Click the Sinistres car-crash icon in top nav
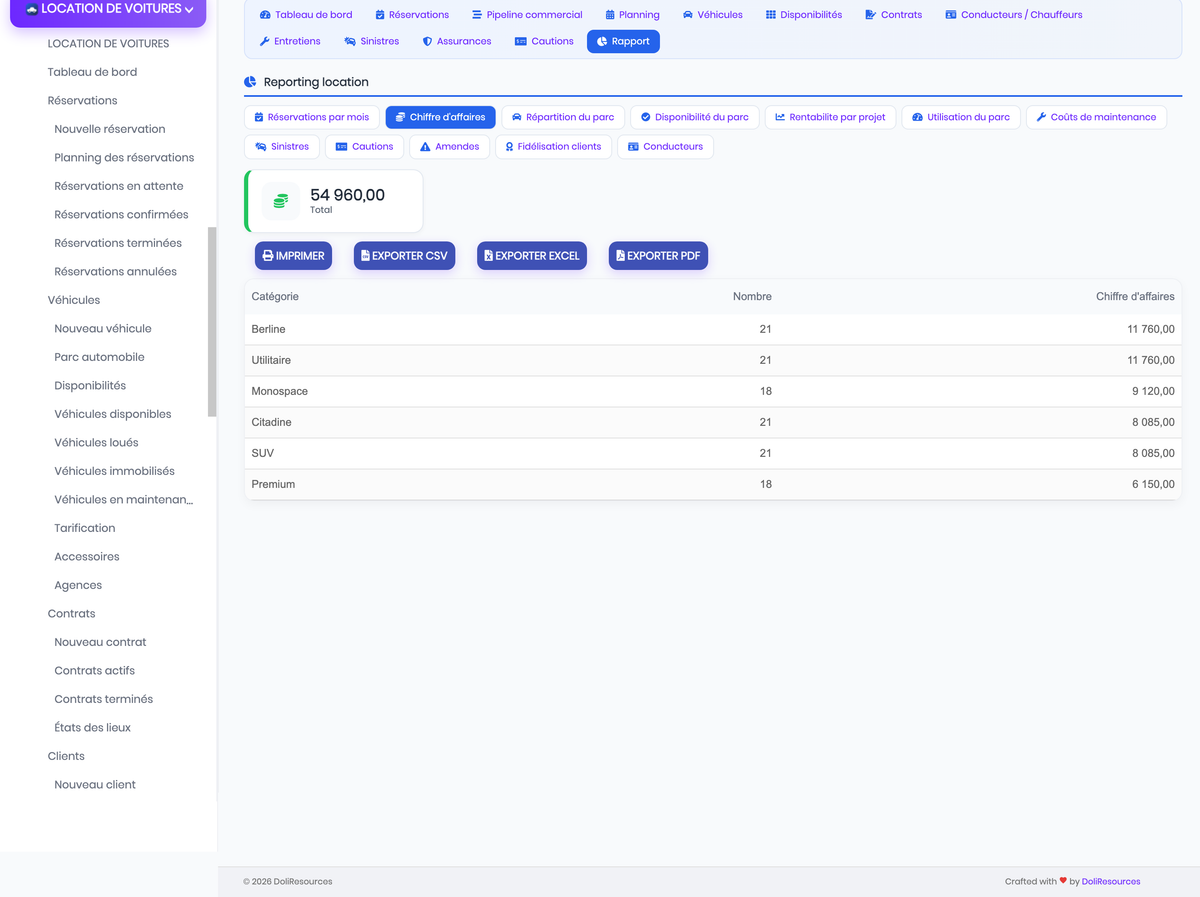1200x897 pixels. point(350,42)
